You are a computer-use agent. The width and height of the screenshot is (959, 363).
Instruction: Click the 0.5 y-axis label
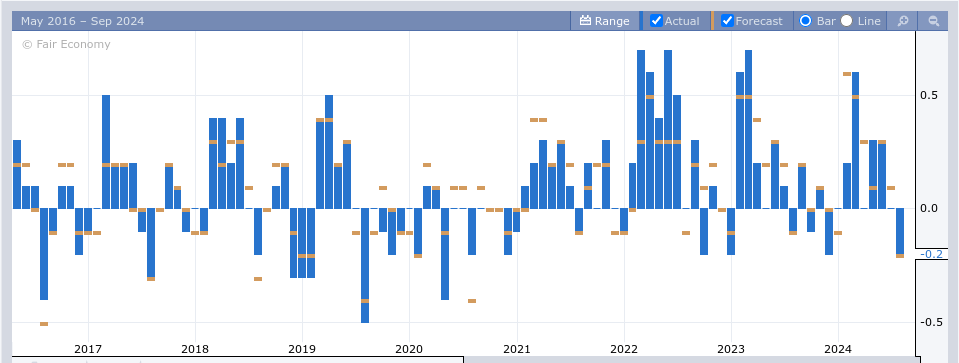coord(928,95)
